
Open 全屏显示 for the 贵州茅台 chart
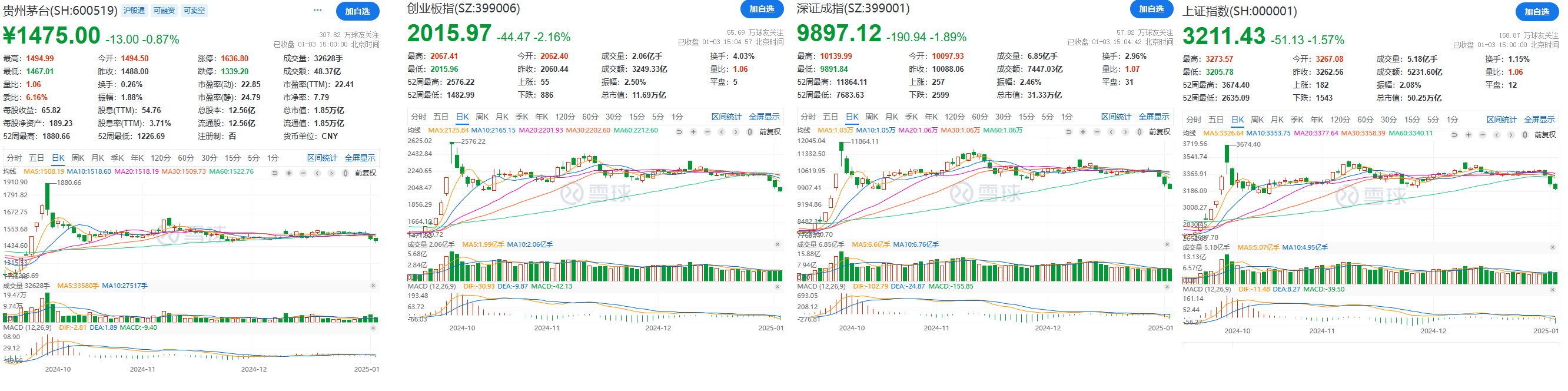[x=360, y=158]
